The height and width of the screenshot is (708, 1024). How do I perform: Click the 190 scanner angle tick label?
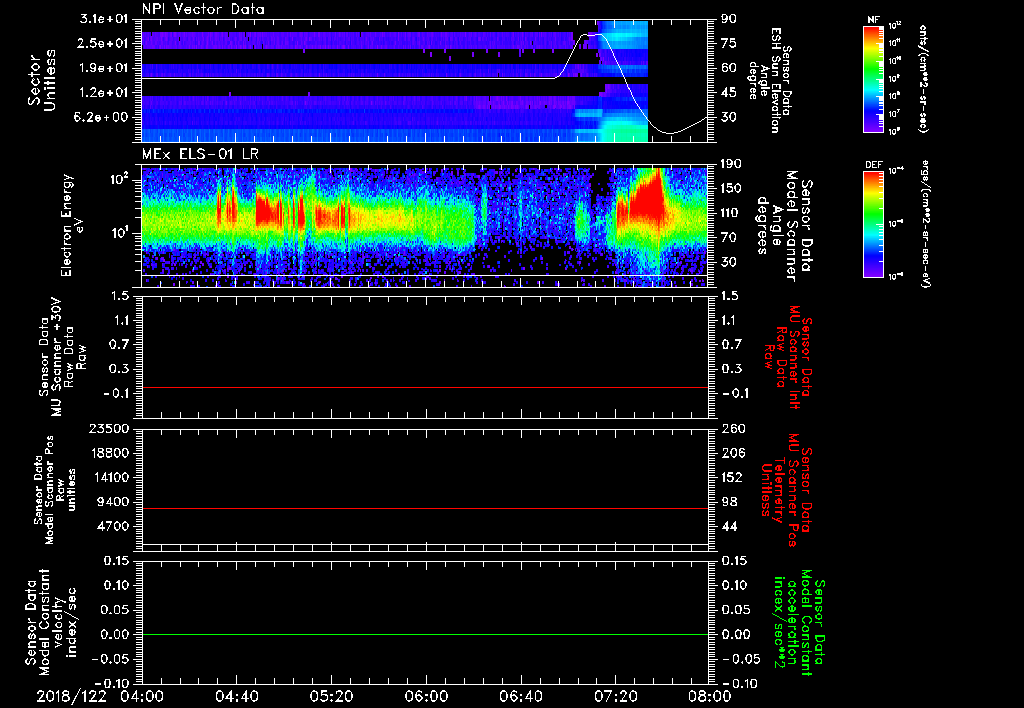731,164
